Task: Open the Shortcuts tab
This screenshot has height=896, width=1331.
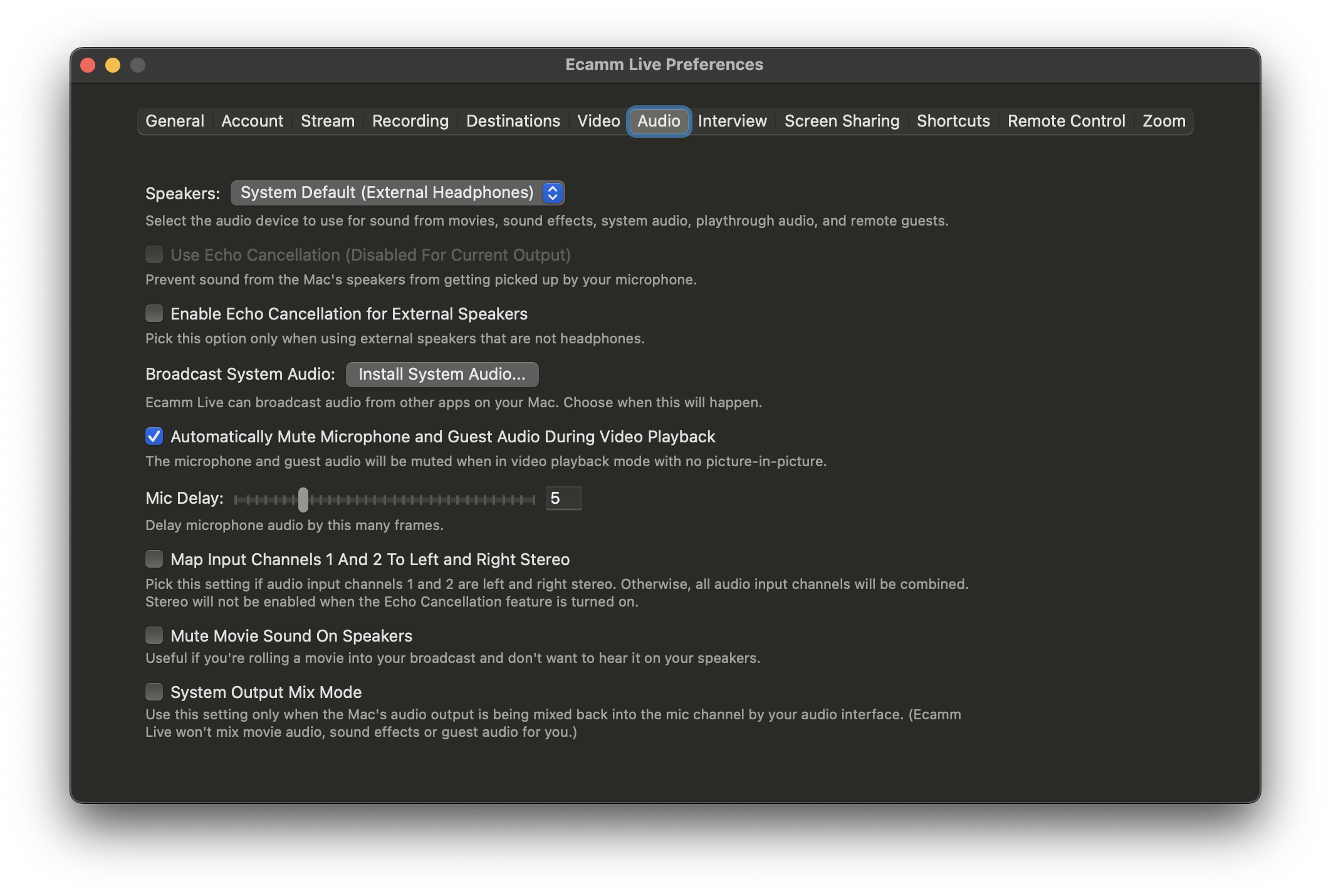Action: tap(953, 121)
